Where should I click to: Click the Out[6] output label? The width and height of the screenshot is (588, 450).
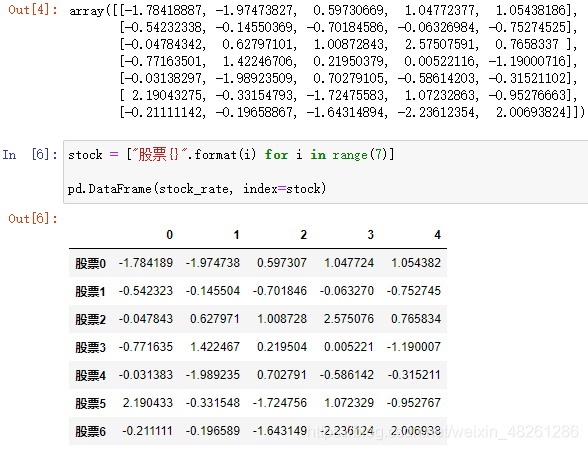[x=33, y=219]
